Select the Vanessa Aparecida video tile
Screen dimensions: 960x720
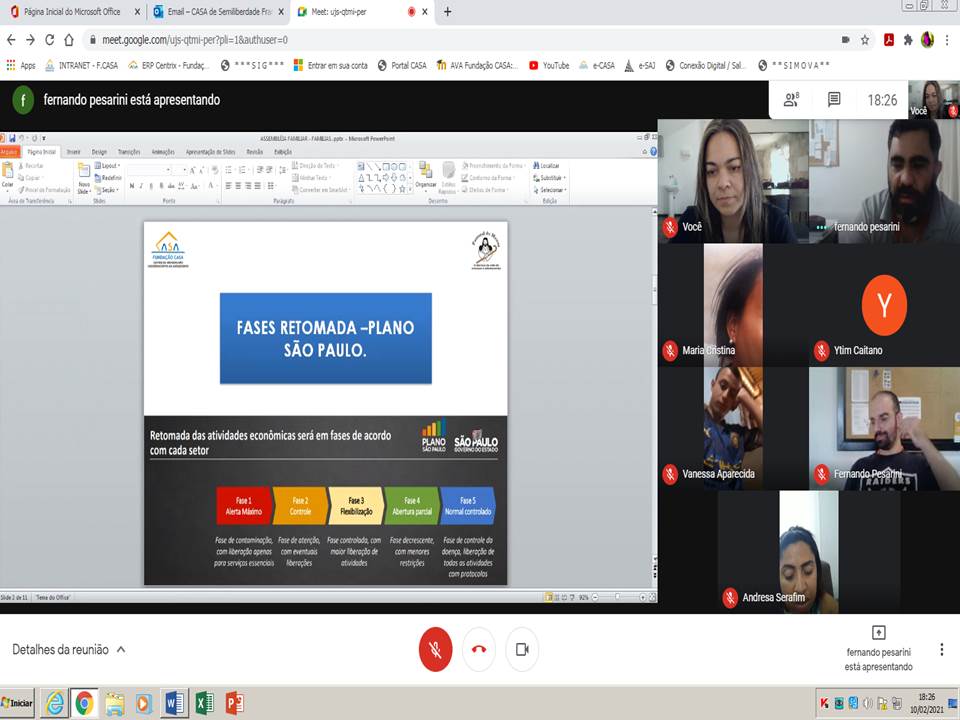click(733, 429)
